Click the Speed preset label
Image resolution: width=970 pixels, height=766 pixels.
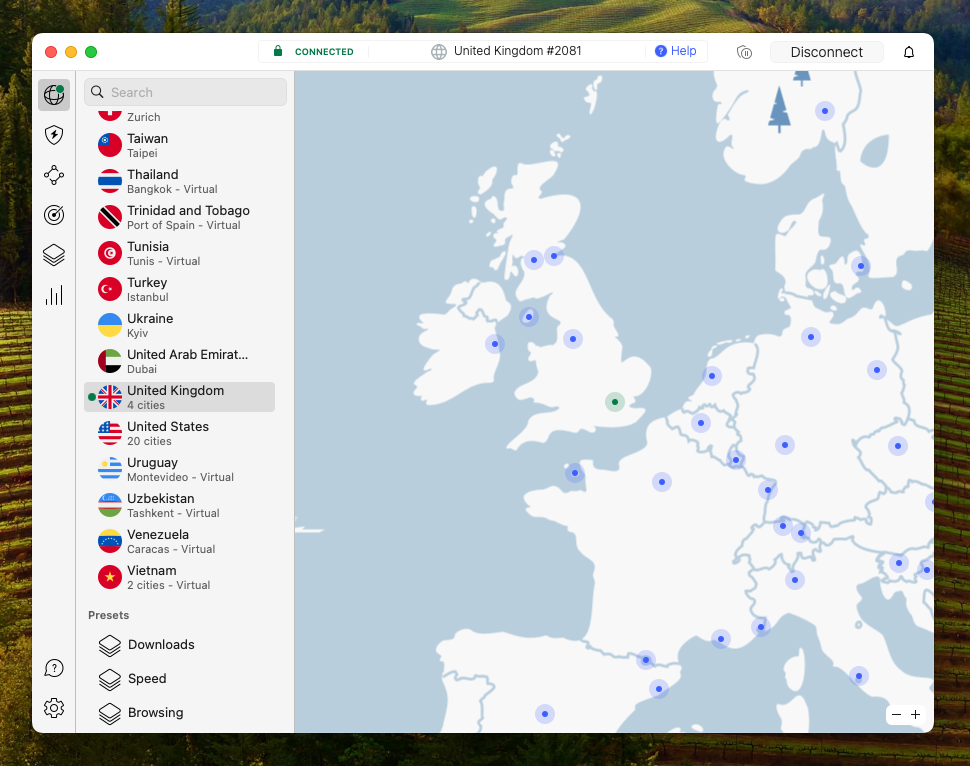click(x=147, y=679)
